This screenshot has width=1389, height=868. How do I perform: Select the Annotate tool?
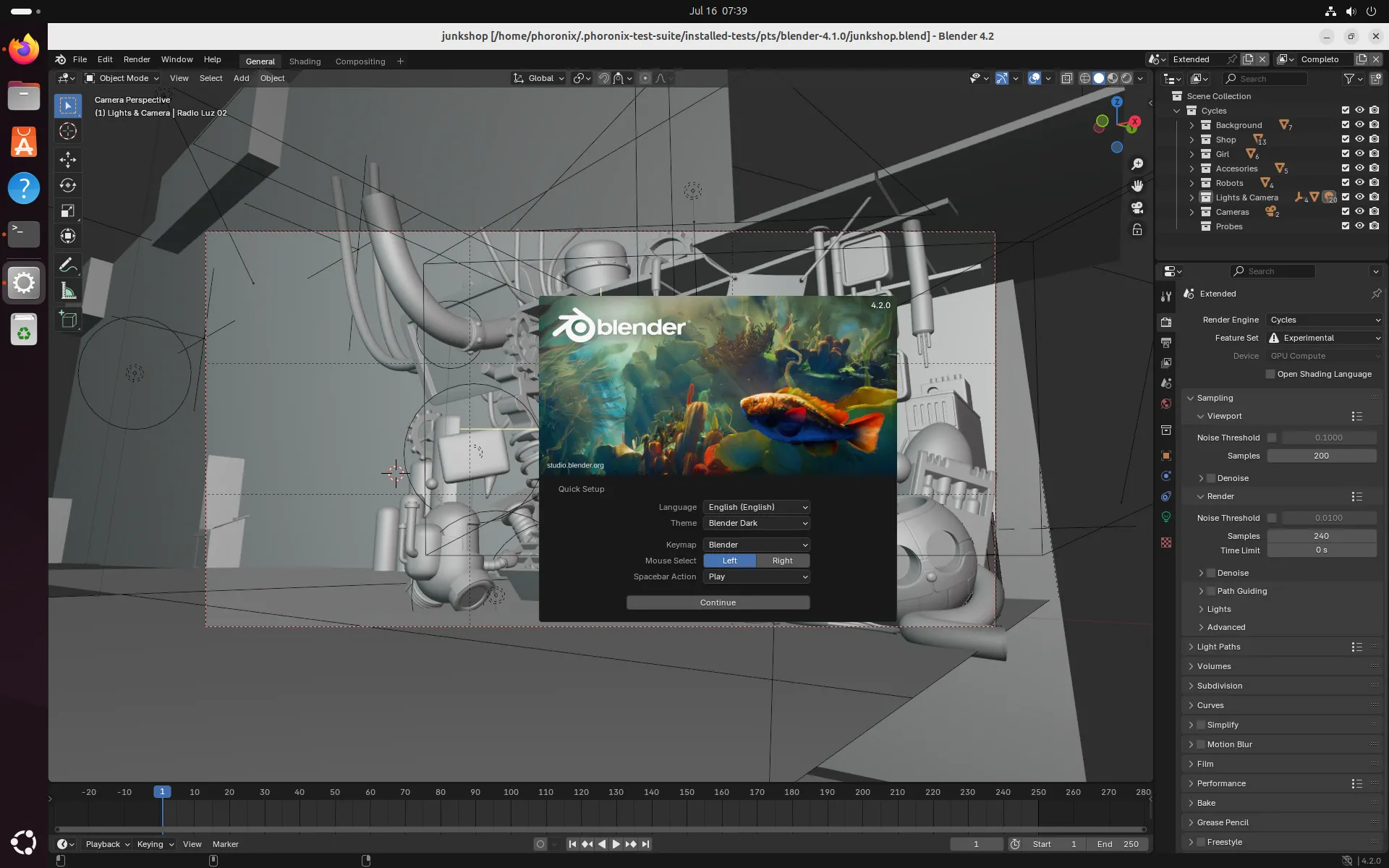(x=68, y=265)
